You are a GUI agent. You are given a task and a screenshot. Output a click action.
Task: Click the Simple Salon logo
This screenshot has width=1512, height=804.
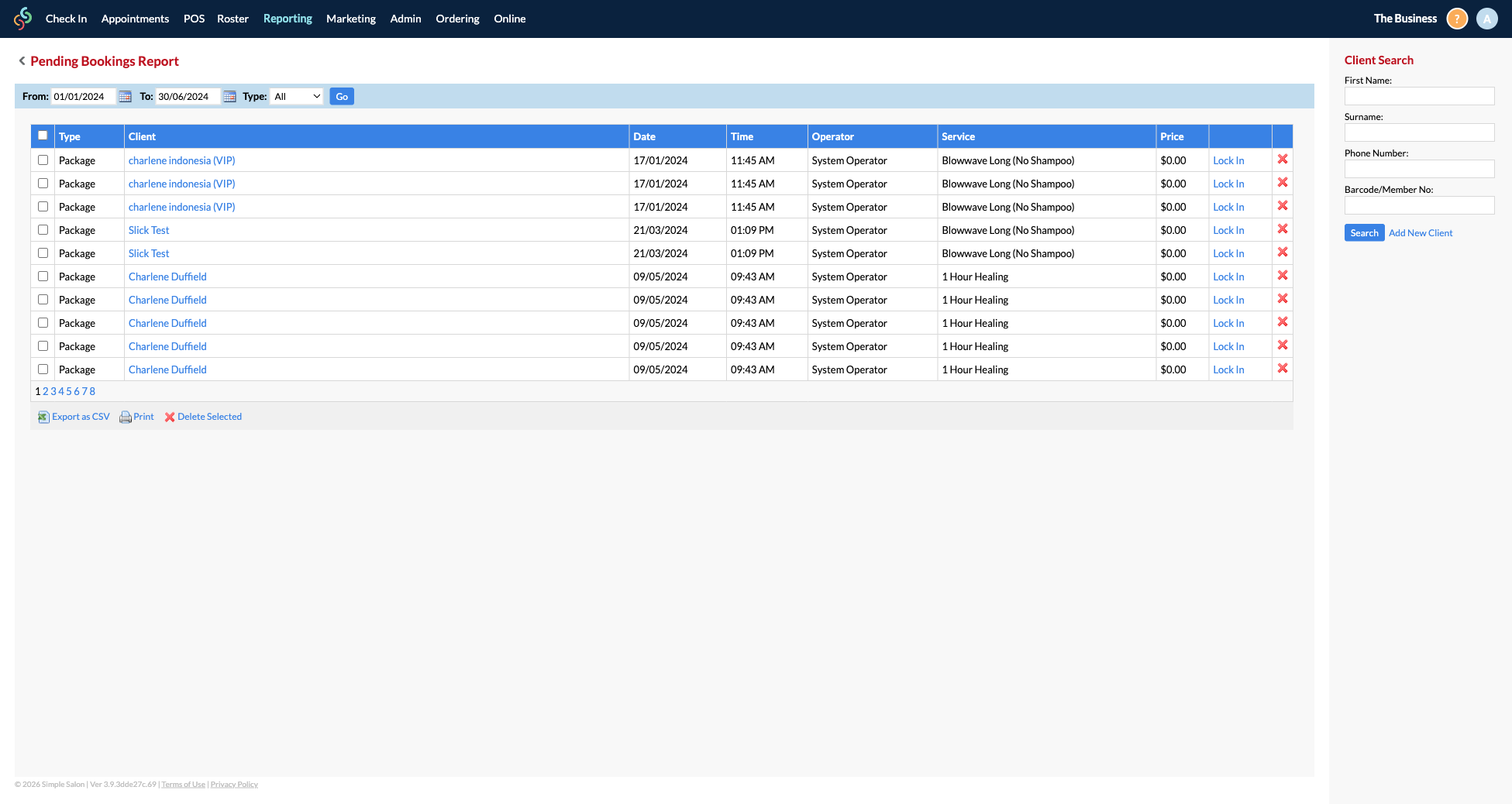[22, 18]
